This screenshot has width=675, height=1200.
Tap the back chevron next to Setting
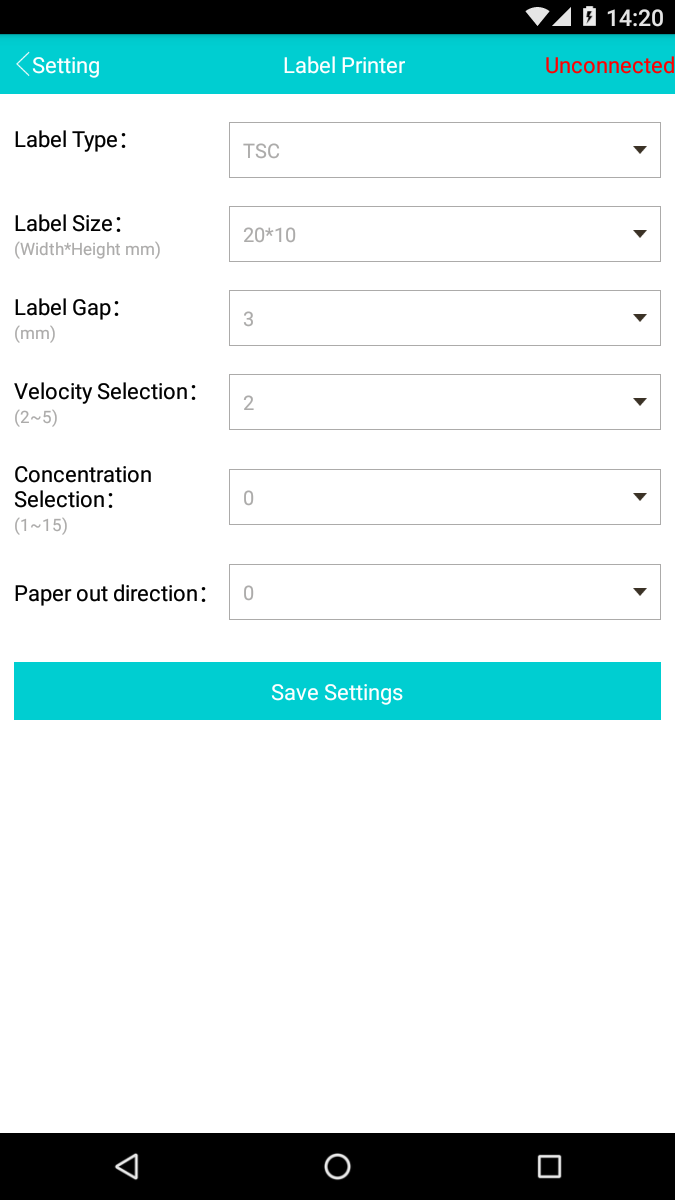pos(22,65)
